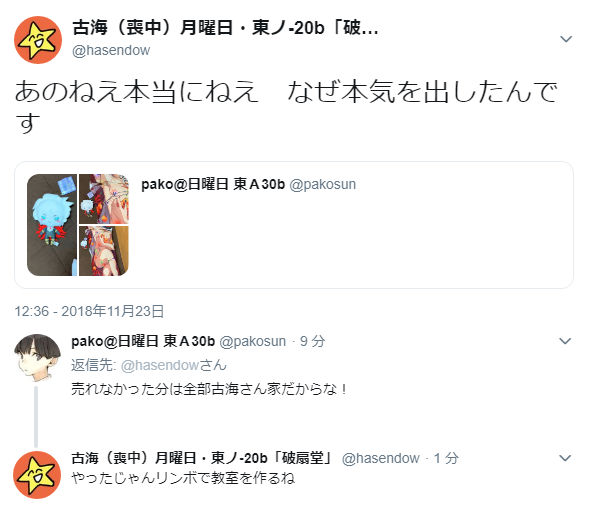Image resolution: width=594 pixels, height=509 pixels.
Task: Open the quoted tweet's @pakosun handle
Action: 322,184
